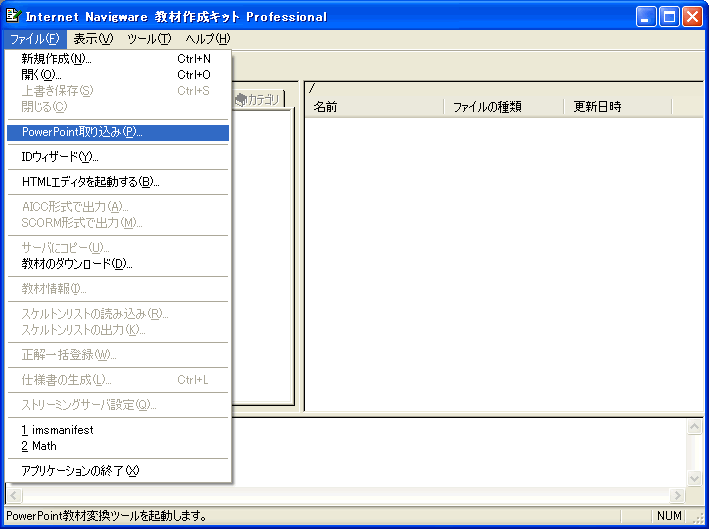Screen dimensions: 709x529
Task: Open recent file 2 Math
Action: 118,446
